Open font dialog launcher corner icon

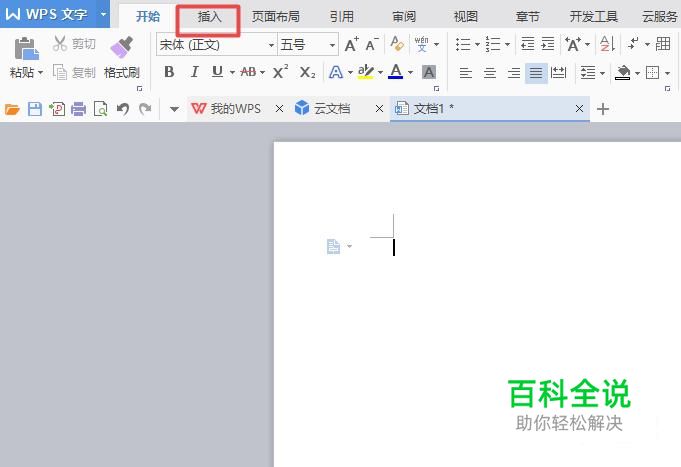pos(436,89)
